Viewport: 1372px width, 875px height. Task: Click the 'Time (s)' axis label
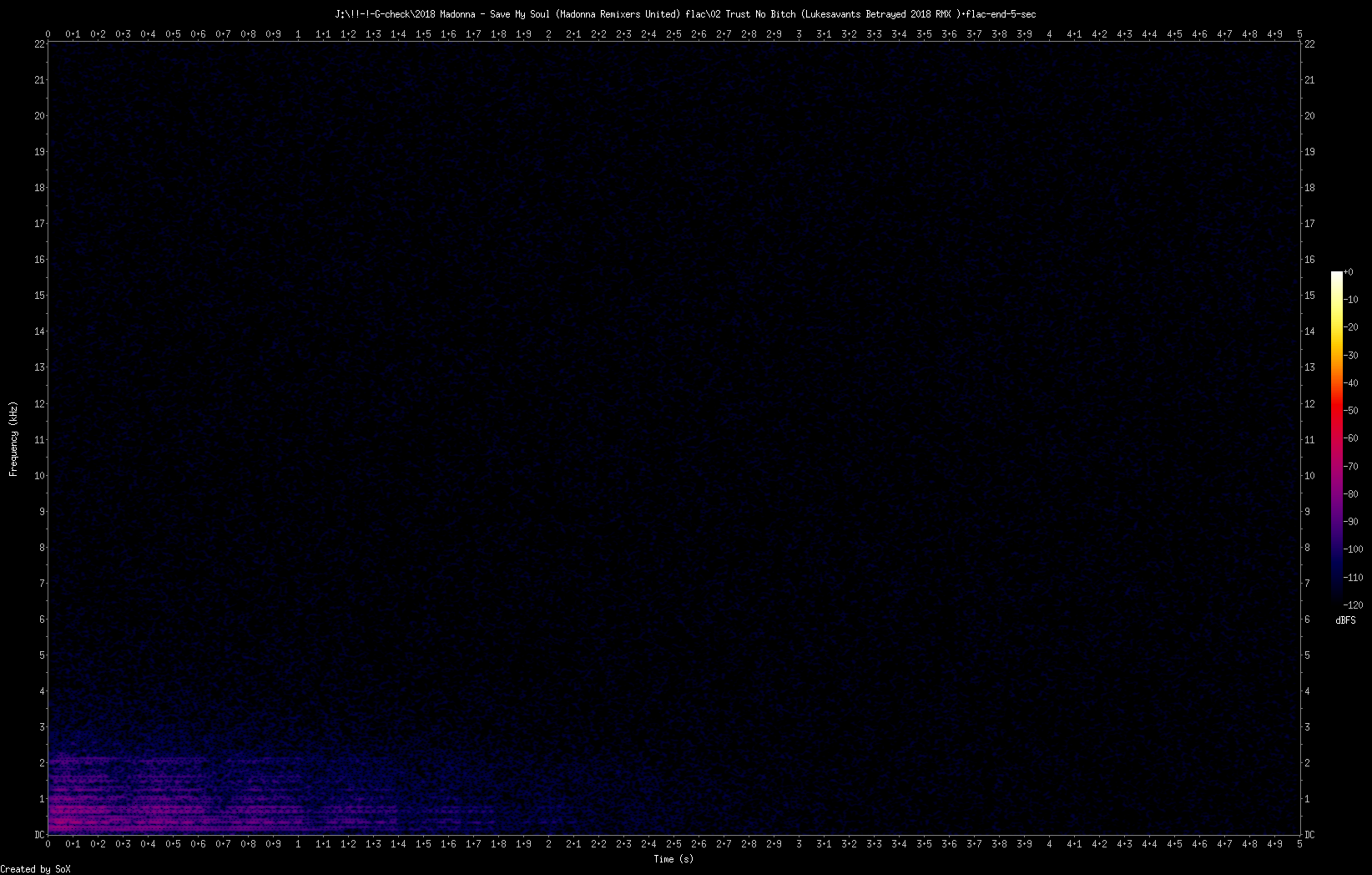pyautogui.click(x=673, y=859)
